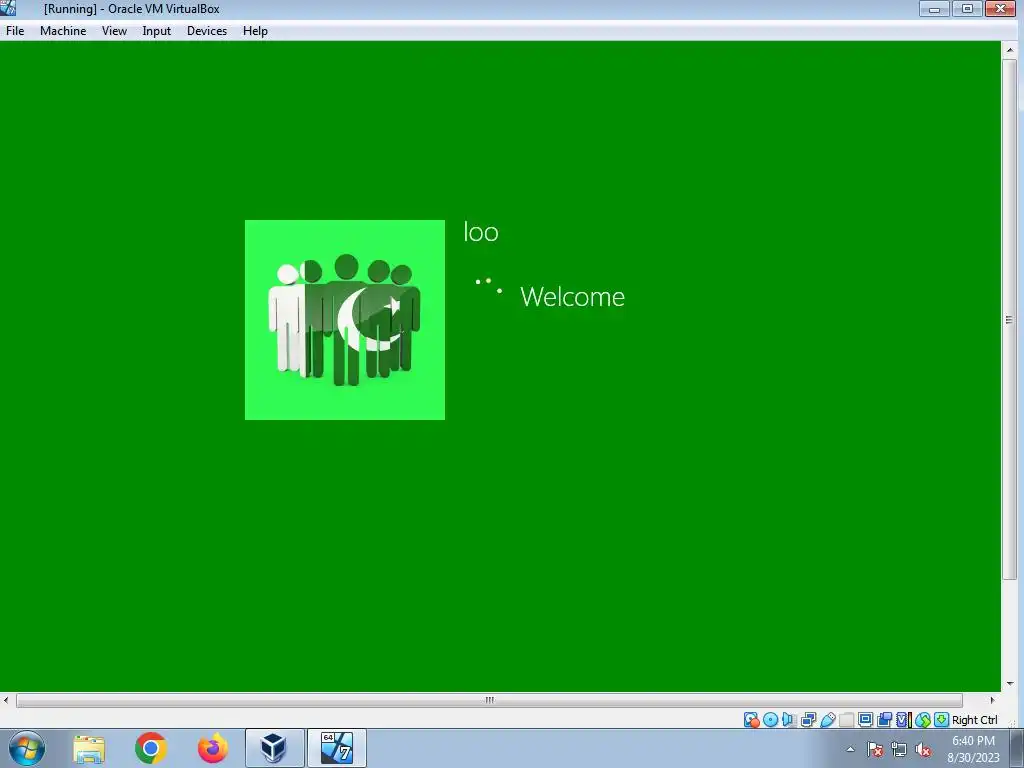Click the shared folders status icon

pos(846,720)
